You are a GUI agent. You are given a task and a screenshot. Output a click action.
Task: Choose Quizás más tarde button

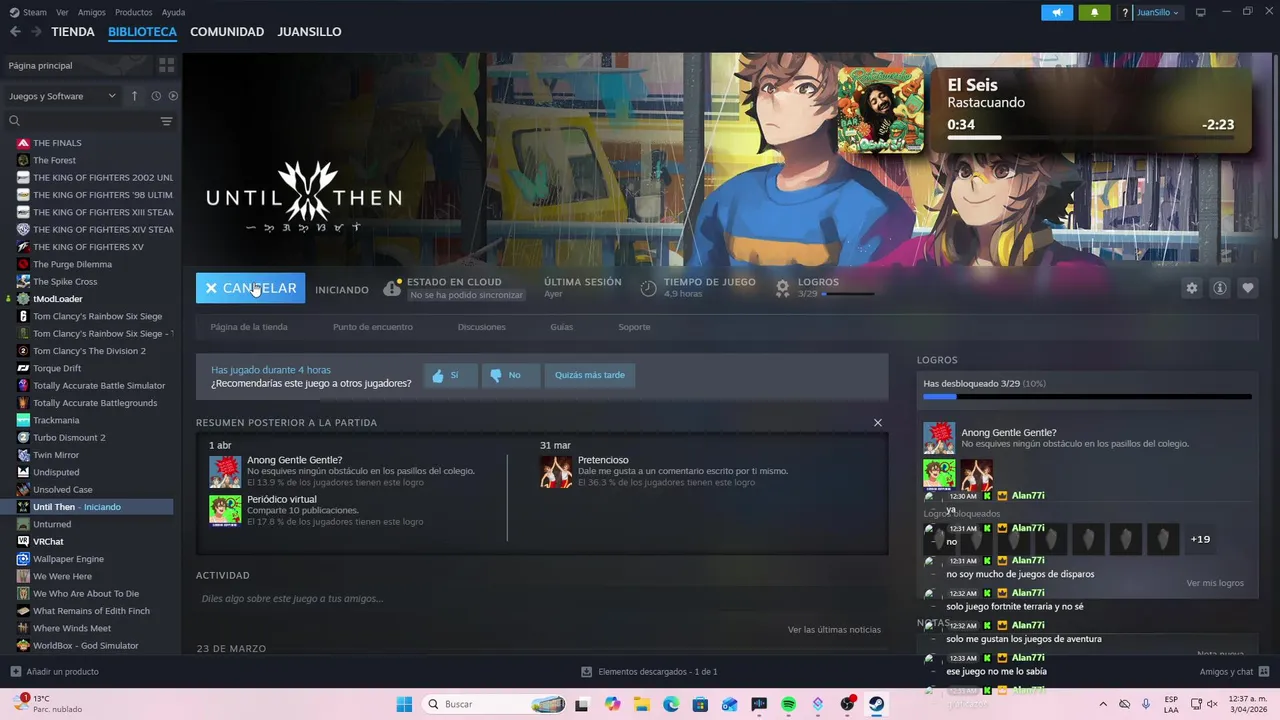[x=590, y=375]
